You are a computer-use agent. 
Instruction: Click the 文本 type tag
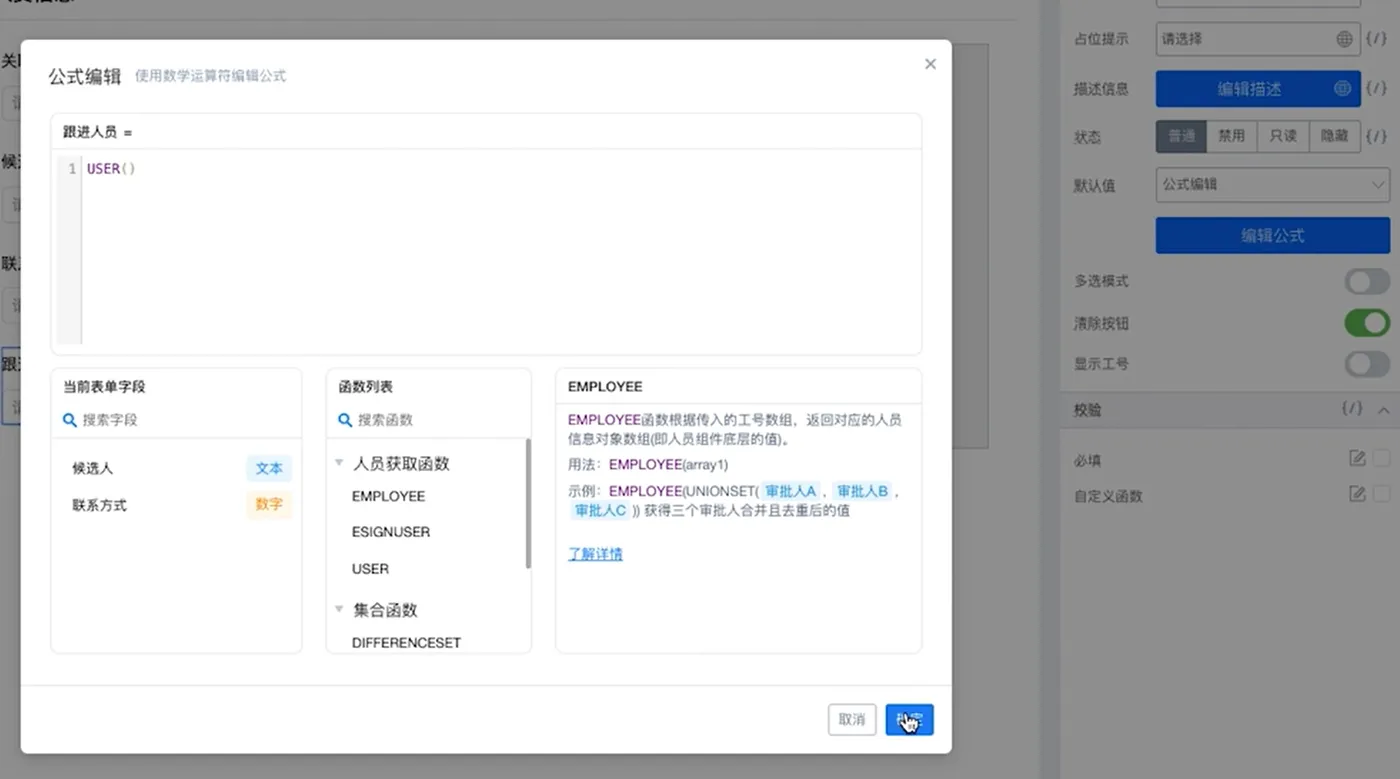coord(269,468)
